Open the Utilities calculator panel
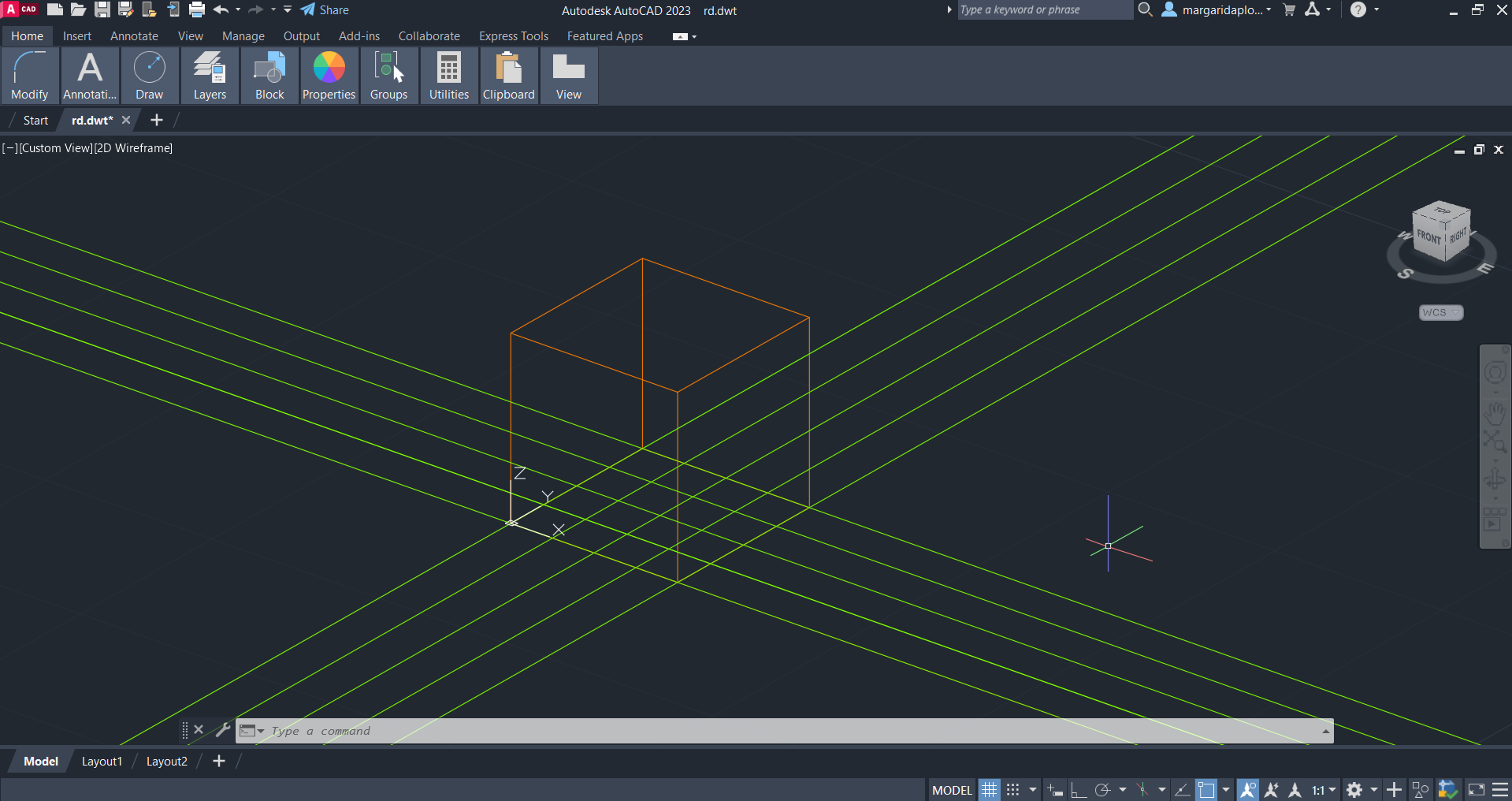The image size is (1512, 801). (449, 76)
